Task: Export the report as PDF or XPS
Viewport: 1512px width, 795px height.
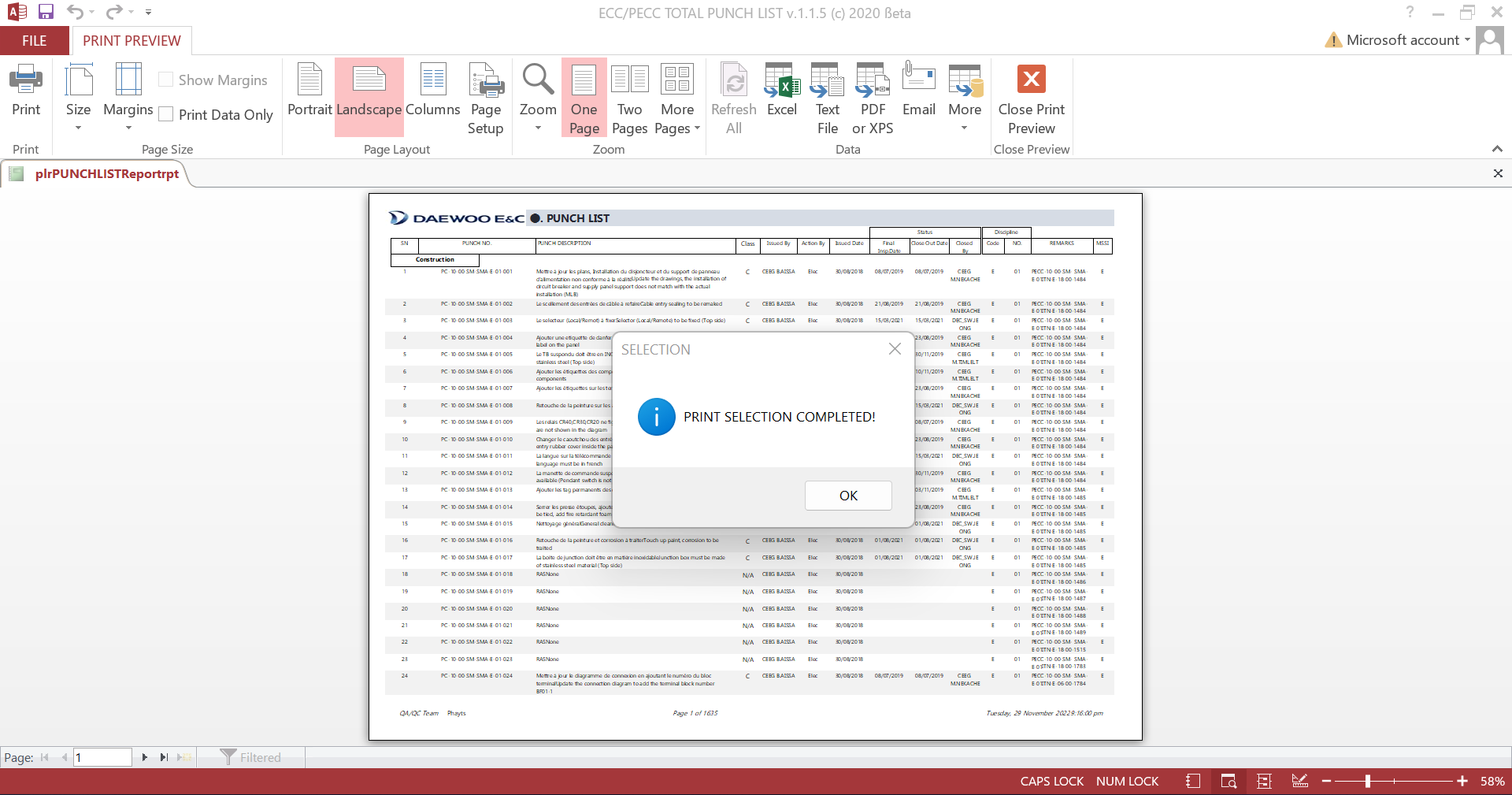Action: point(873,98)
